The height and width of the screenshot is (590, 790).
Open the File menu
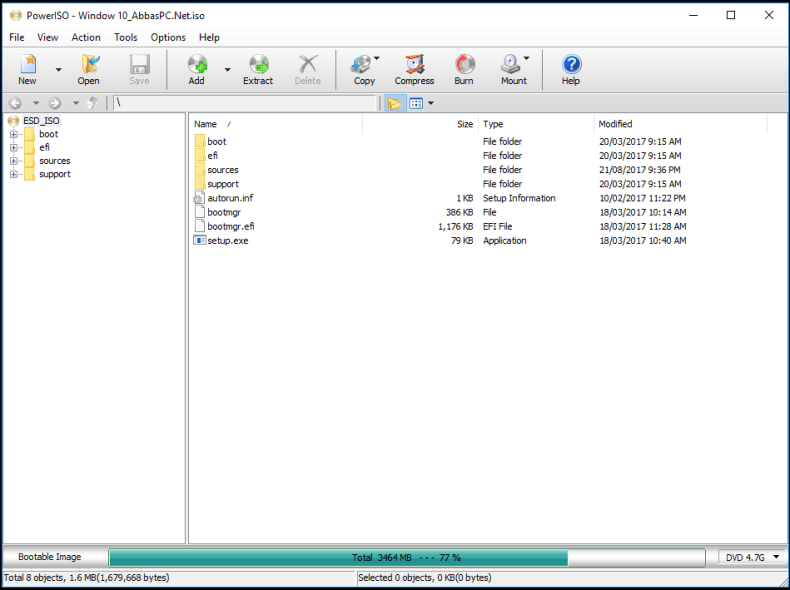pos(17,37)
